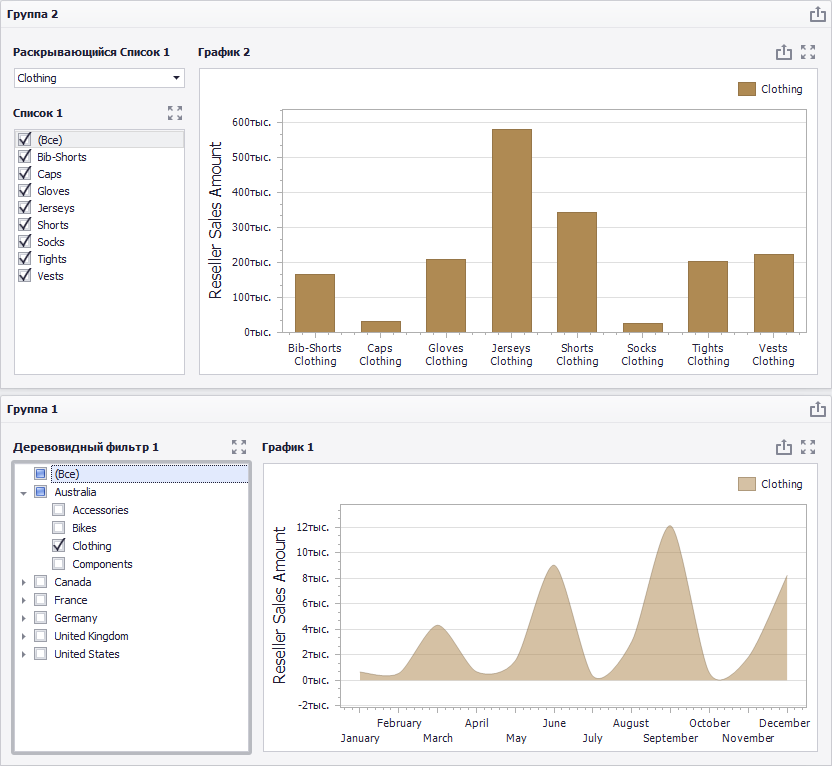Maximize the Список 1 list panel
The height and width of the screenshot is (766, 832).
tap(175, 113)
